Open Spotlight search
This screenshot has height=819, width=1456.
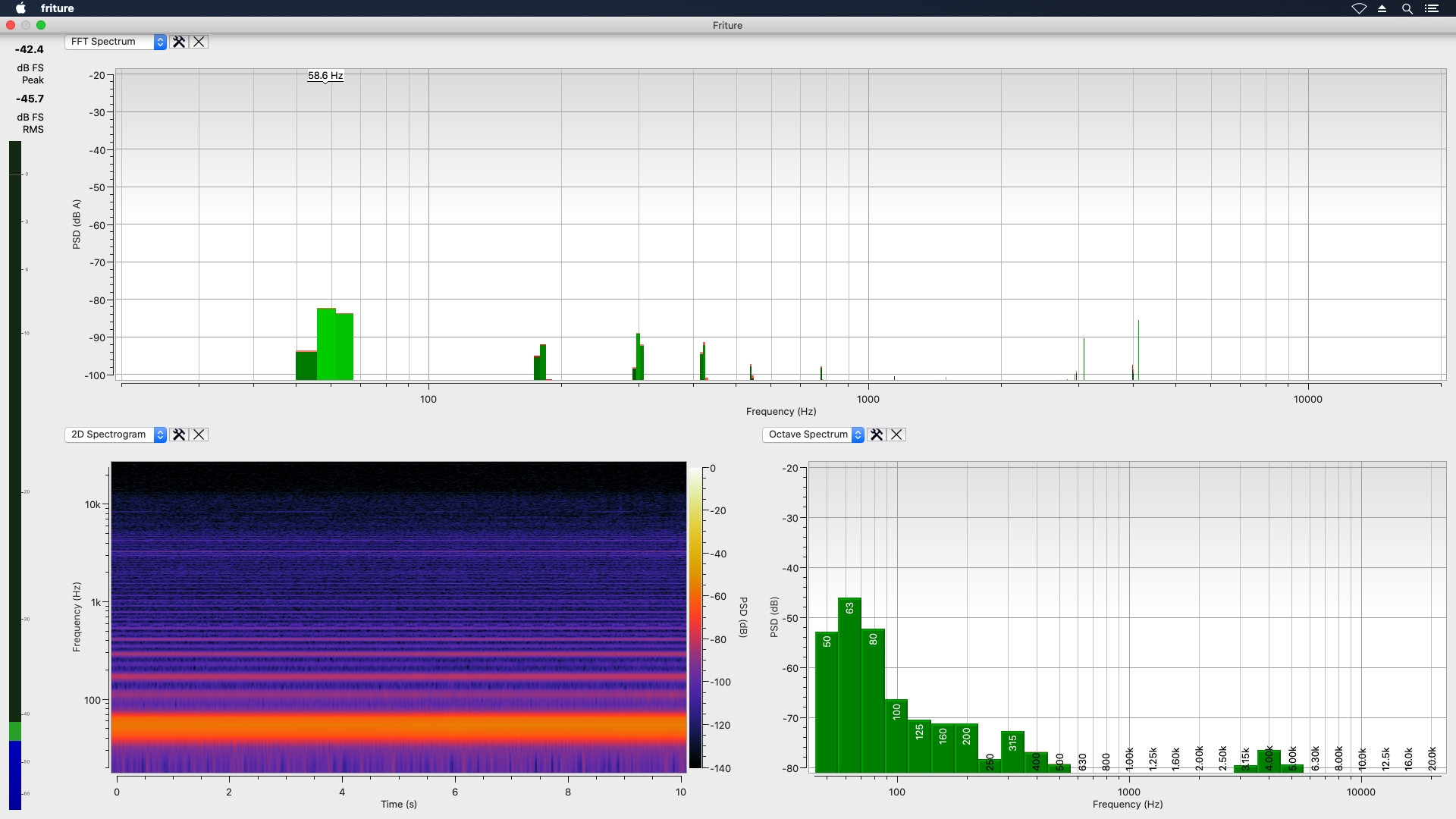pyautogui.click(x=1407, y=8)
